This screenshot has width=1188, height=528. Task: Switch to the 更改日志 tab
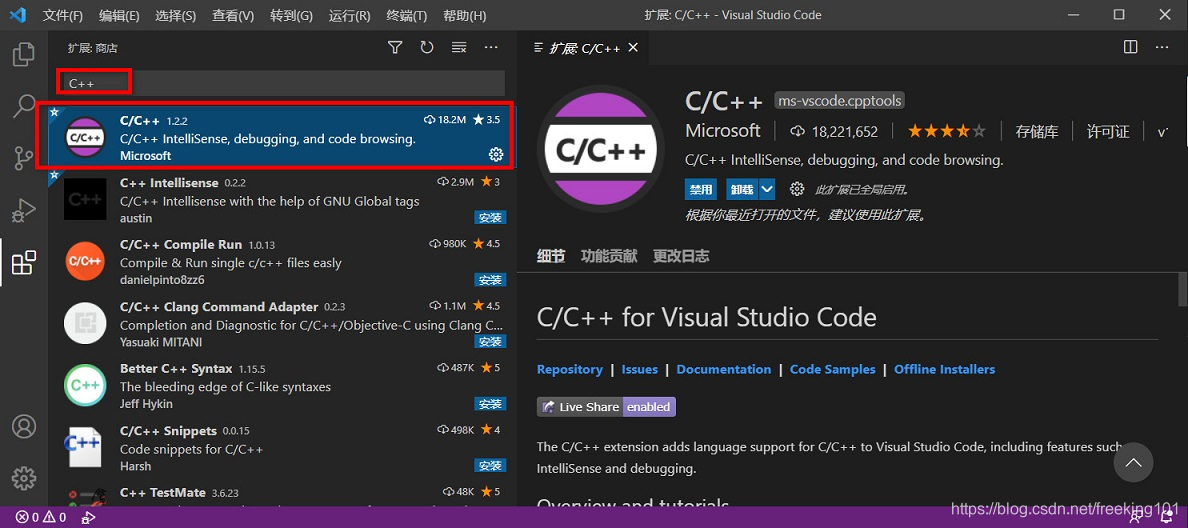tap(681, 256)
